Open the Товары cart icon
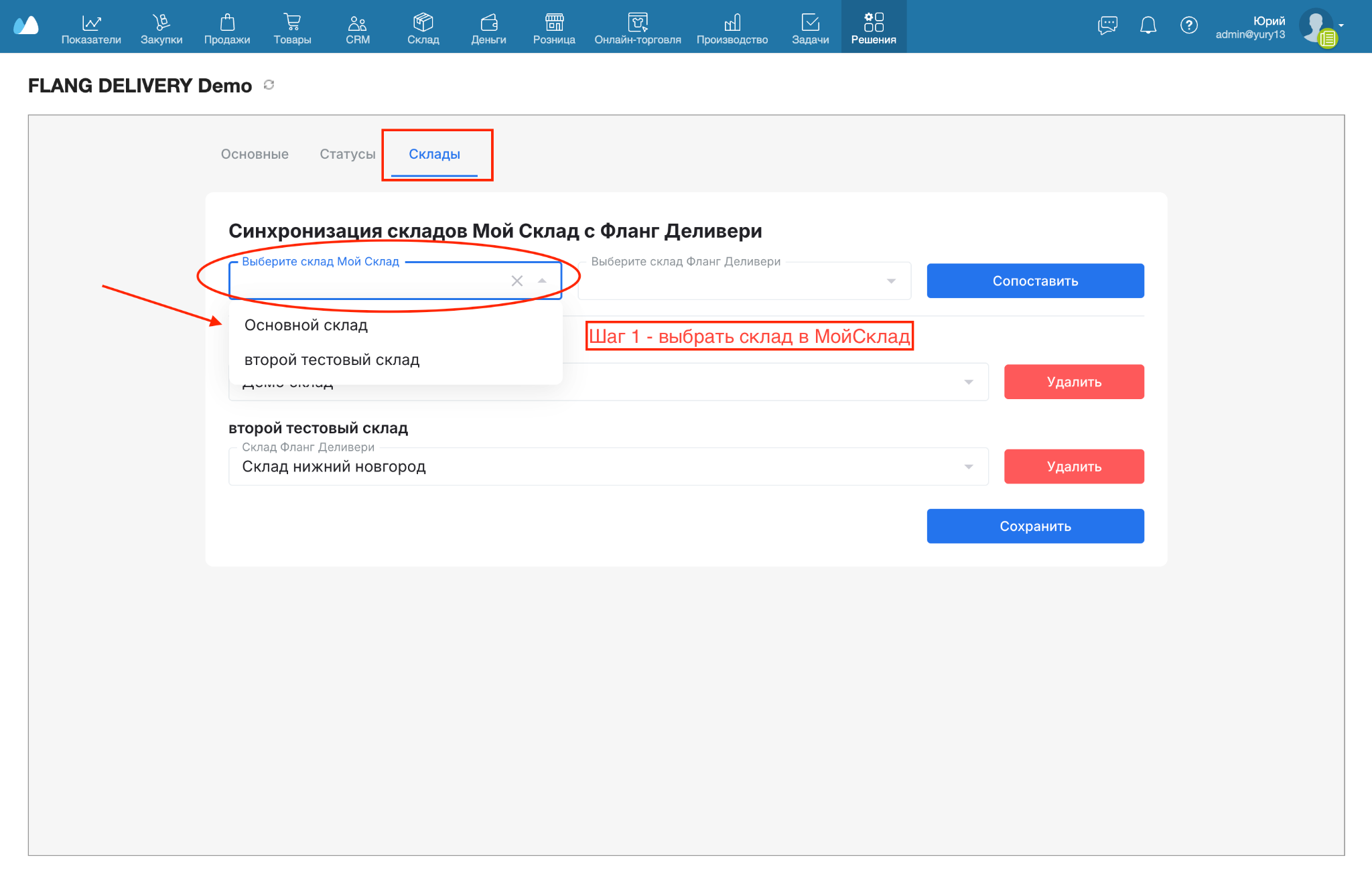This screenshot has height=884, width=1372. (x=292, y=23)
